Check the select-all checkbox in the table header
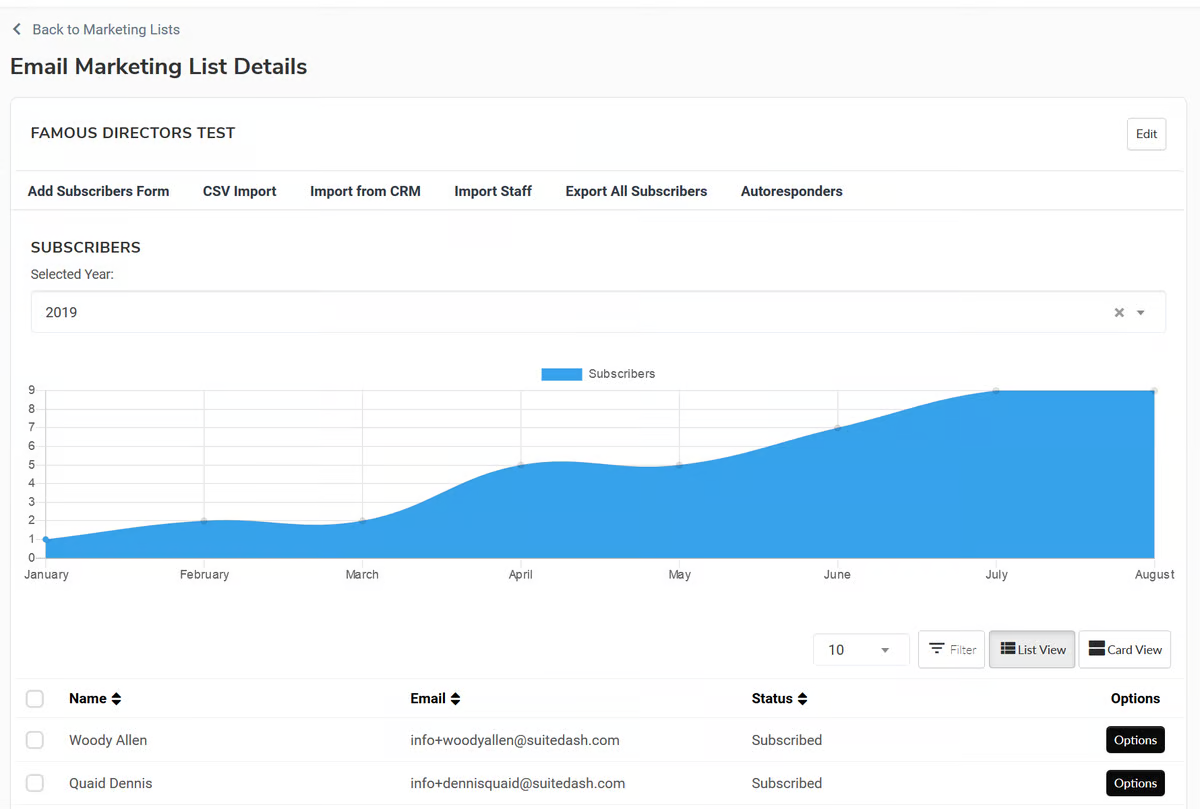 [35, 698]
